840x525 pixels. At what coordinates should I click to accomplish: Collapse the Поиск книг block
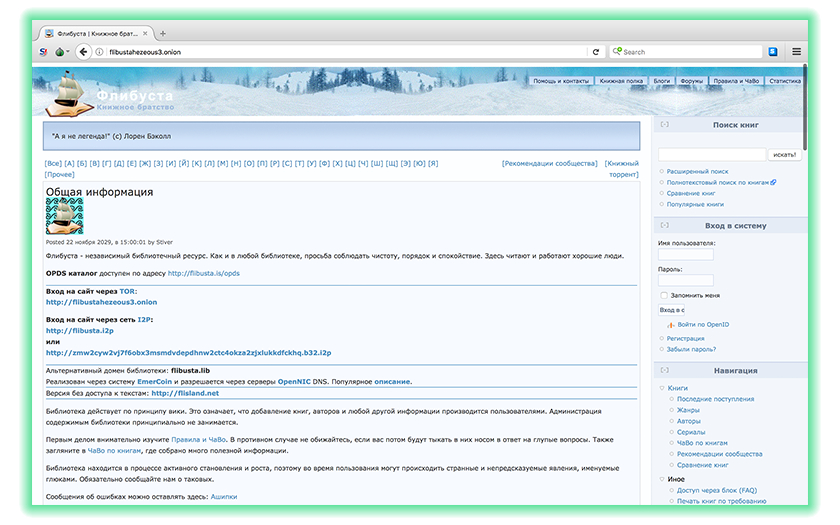665,125
